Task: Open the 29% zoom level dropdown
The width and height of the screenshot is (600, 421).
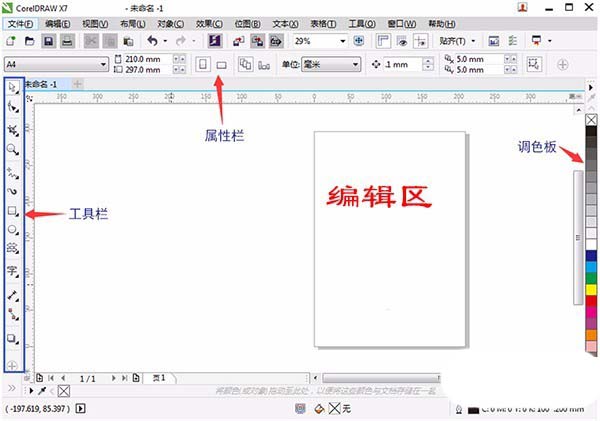Action: pos(343,41)
